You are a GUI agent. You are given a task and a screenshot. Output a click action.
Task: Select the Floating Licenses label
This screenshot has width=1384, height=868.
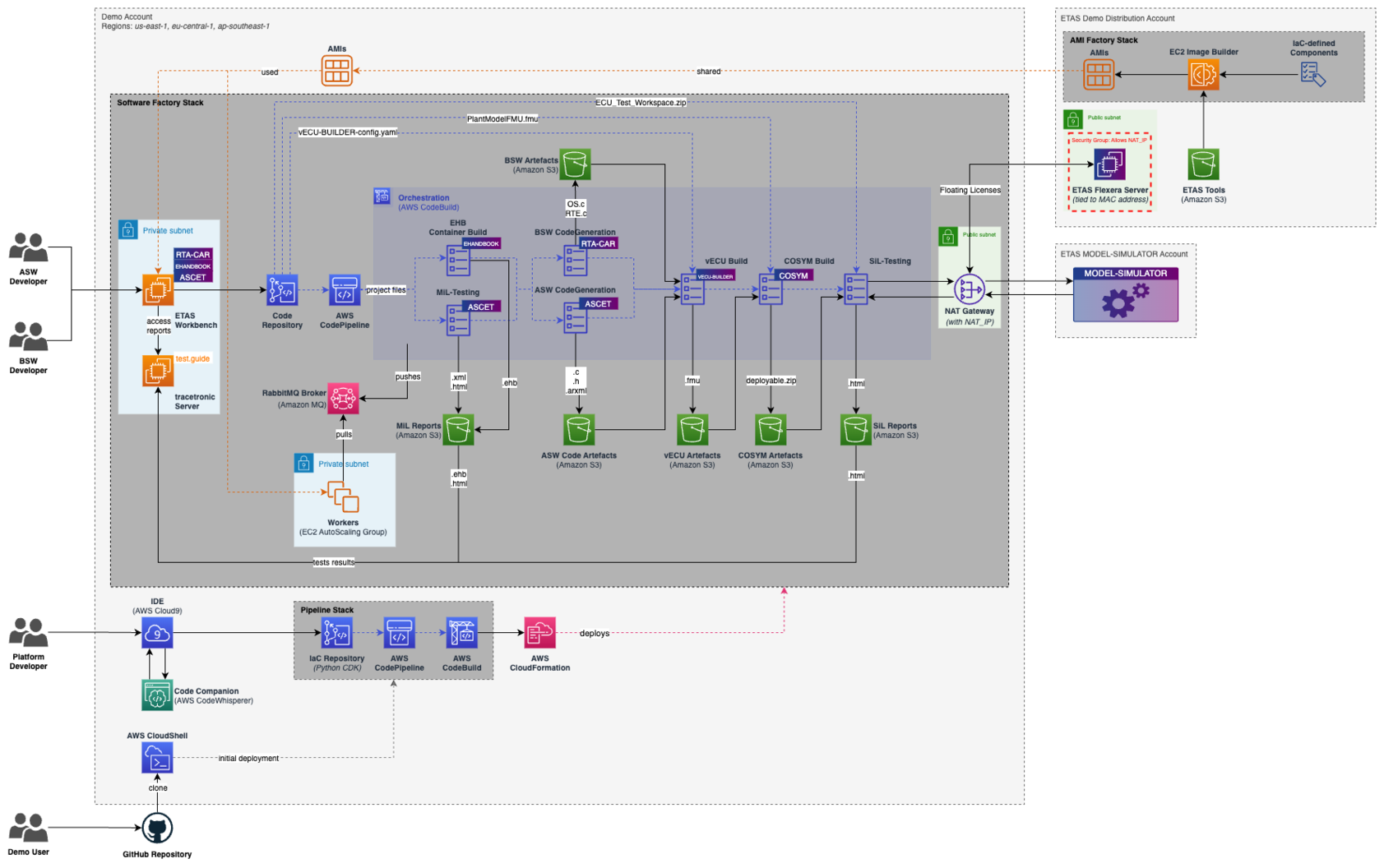coord(970,190)
